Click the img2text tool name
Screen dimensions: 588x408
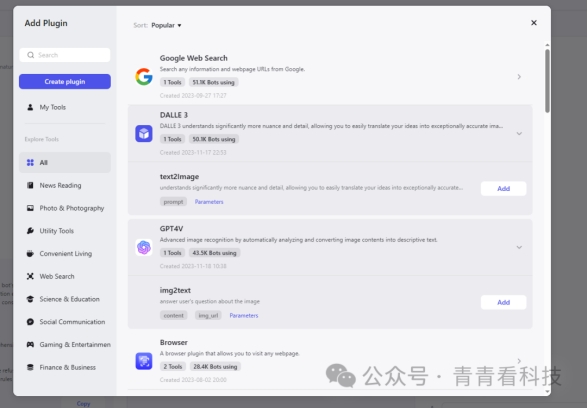coord(175,290)
